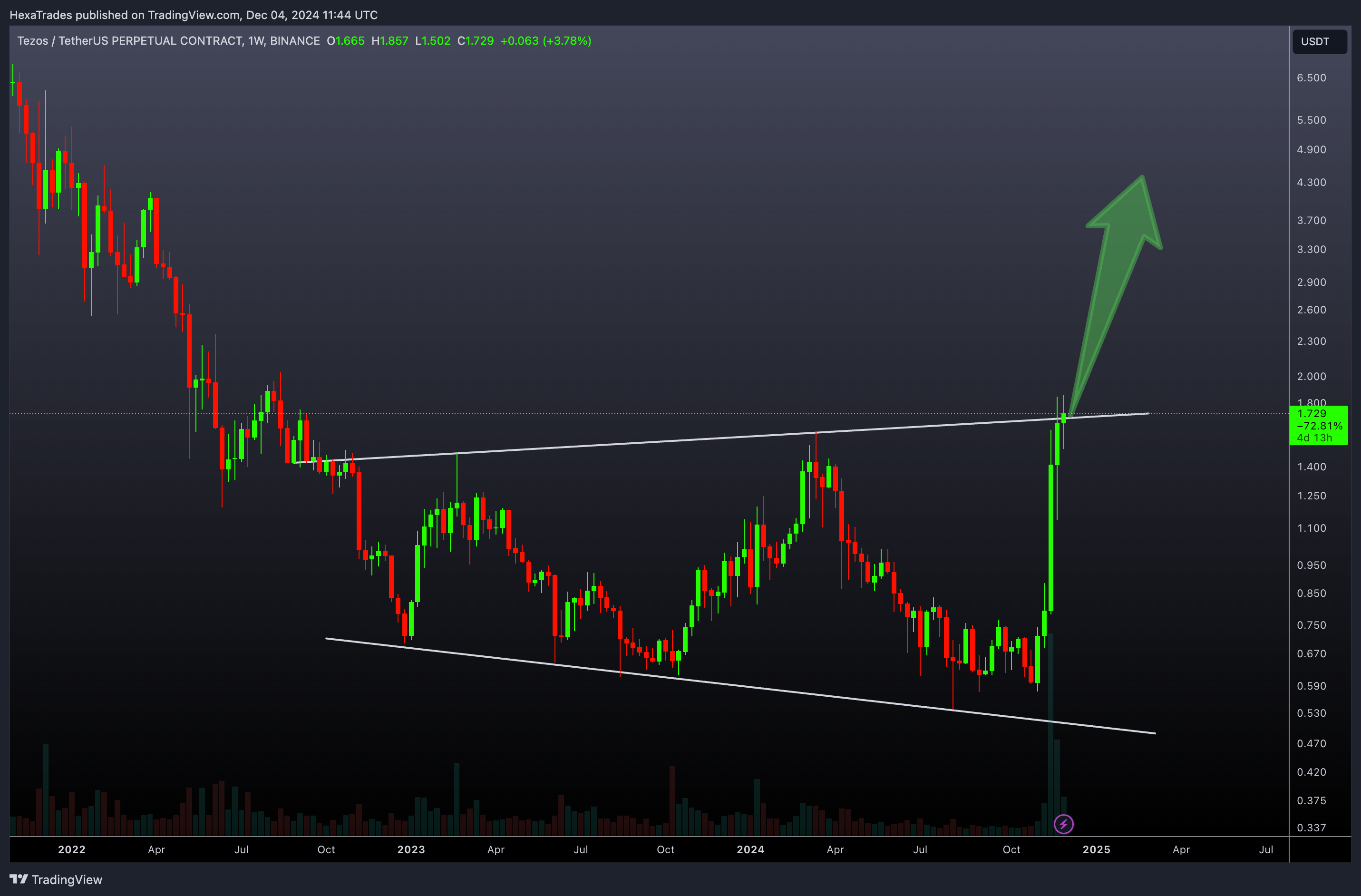Click the 2025 year label on time axis
Image resolution: width=1361 pixels, height=896 pixels.
(1096, 850)
